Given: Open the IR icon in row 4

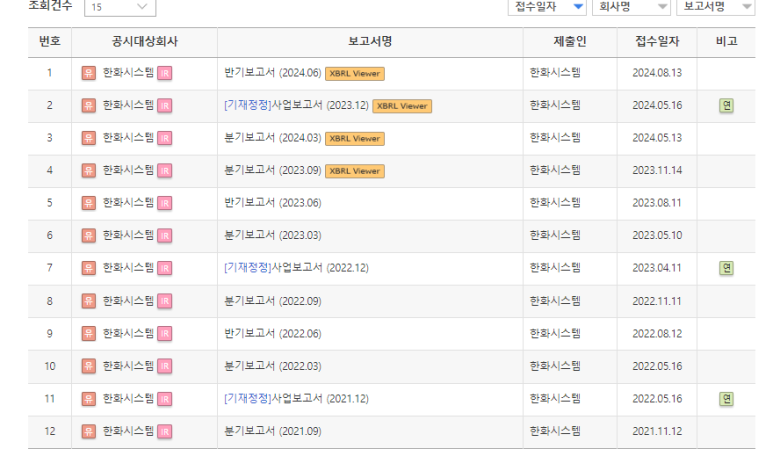Looking at the screenshot, I should point(165,171).
